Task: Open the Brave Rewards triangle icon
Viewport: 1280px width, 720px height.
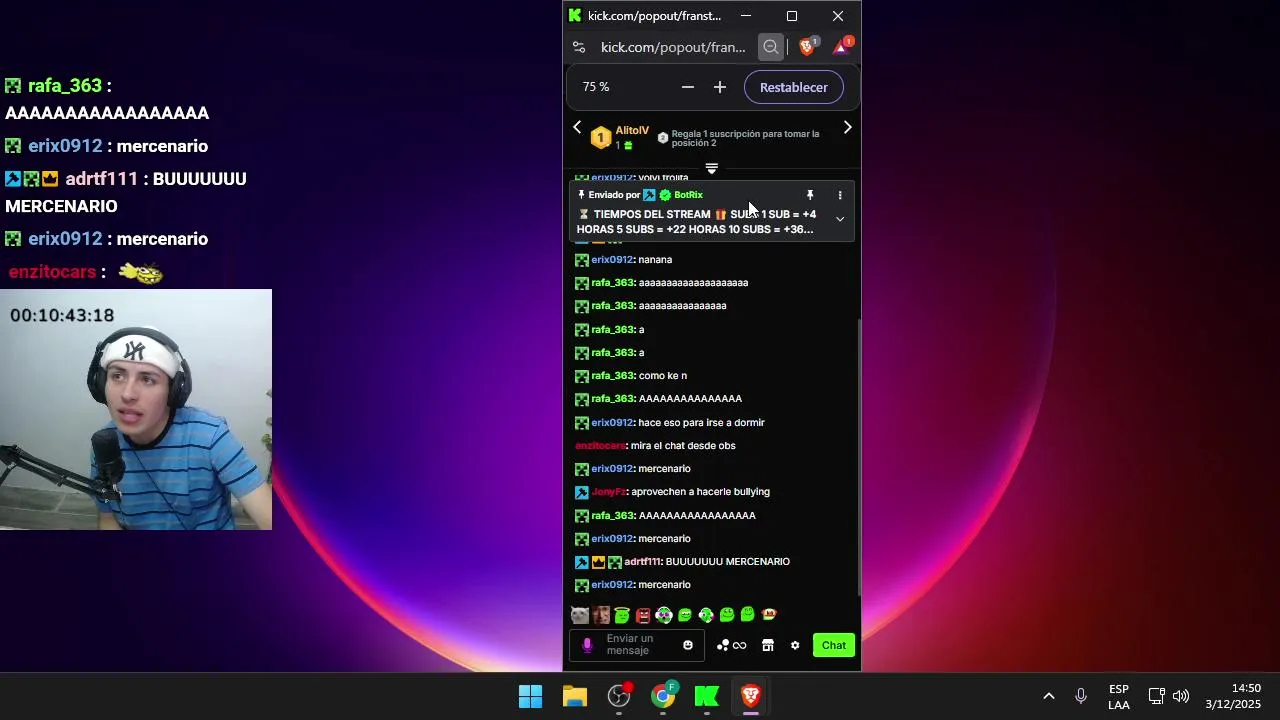Action: (841, 47)
